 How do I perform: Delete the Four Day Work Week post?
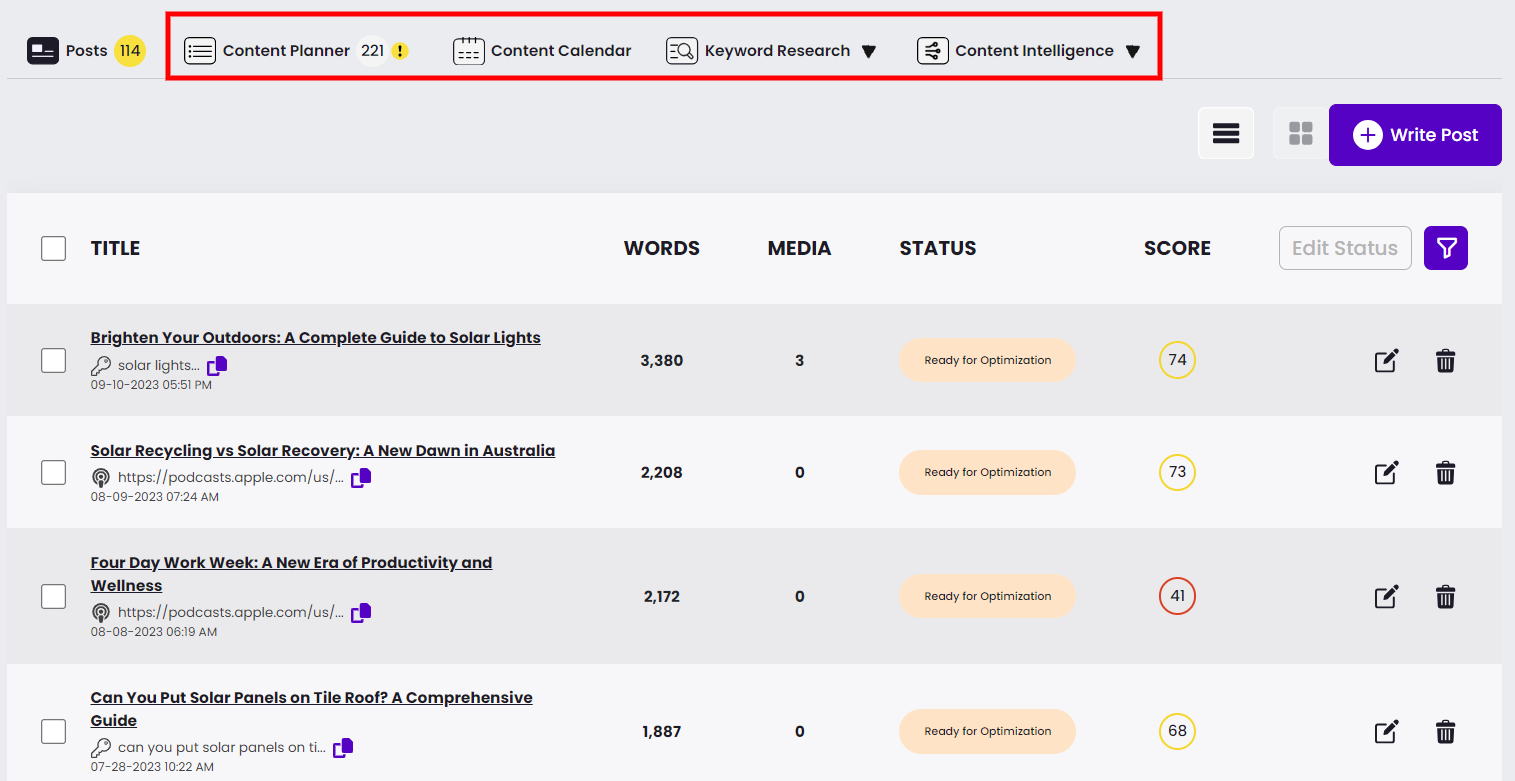[x=1445, y=597]
